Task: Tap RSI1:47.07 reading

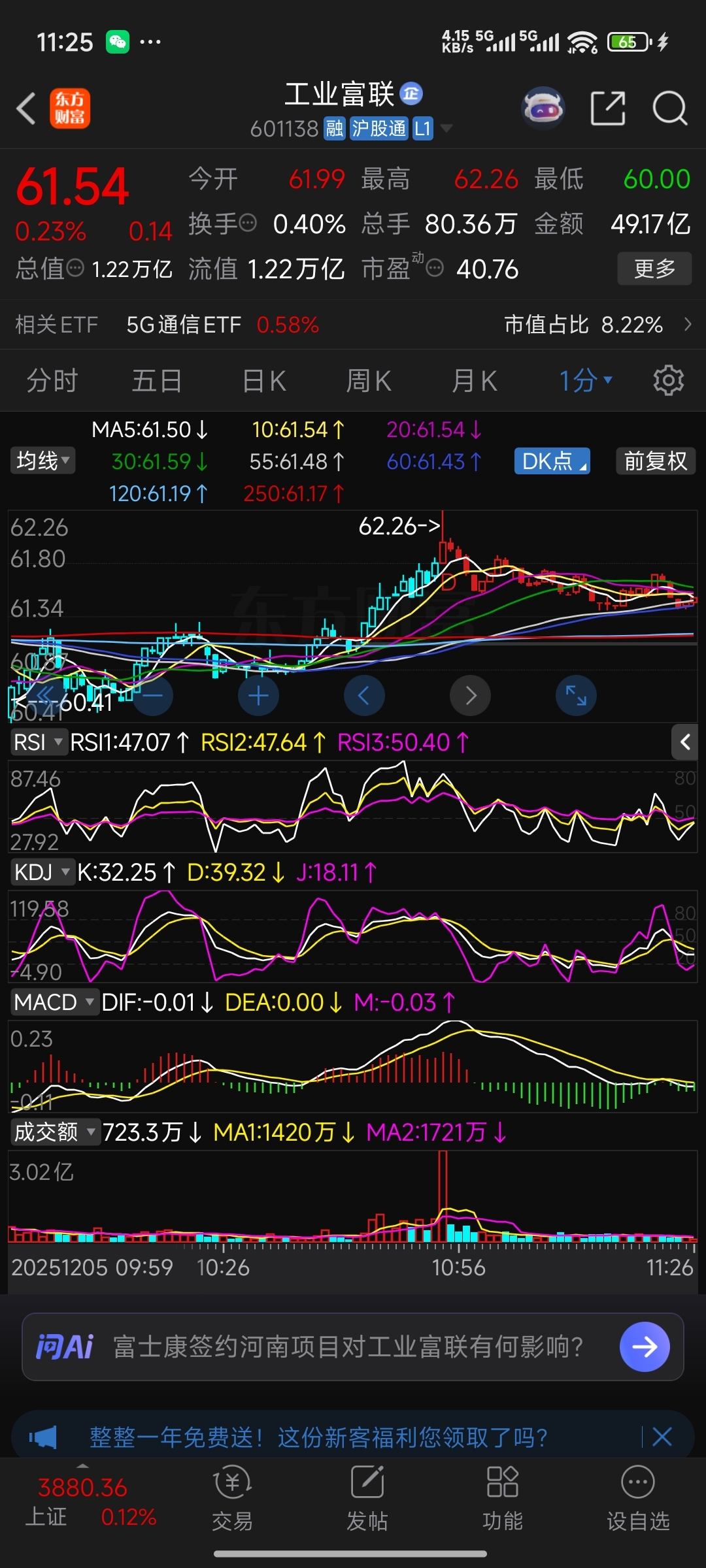Action: [129, 742]
